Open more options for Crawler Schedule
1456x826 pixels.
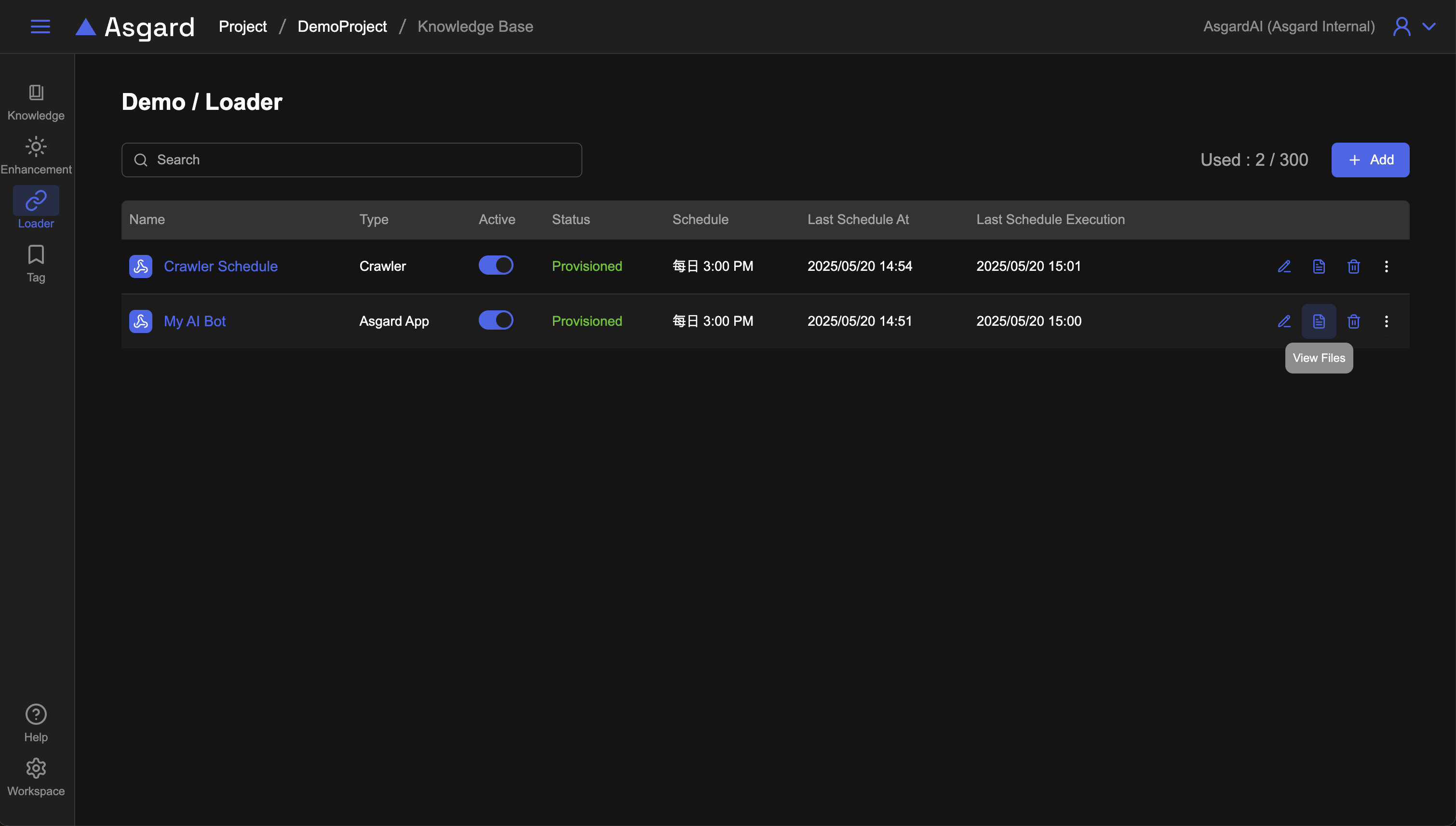tap(1386, 266)
